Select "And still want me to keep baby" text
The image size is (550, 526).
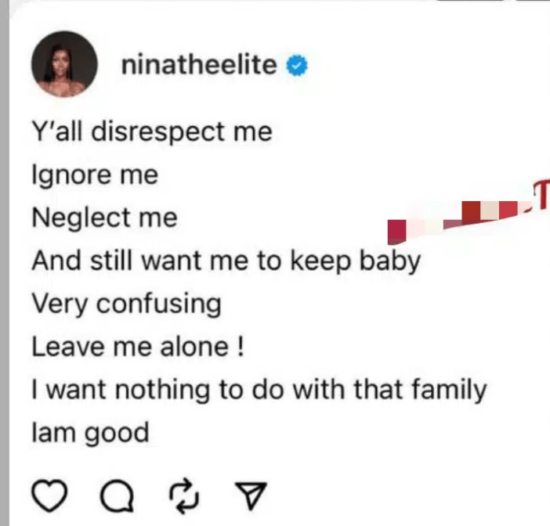(x=226, y=261)
